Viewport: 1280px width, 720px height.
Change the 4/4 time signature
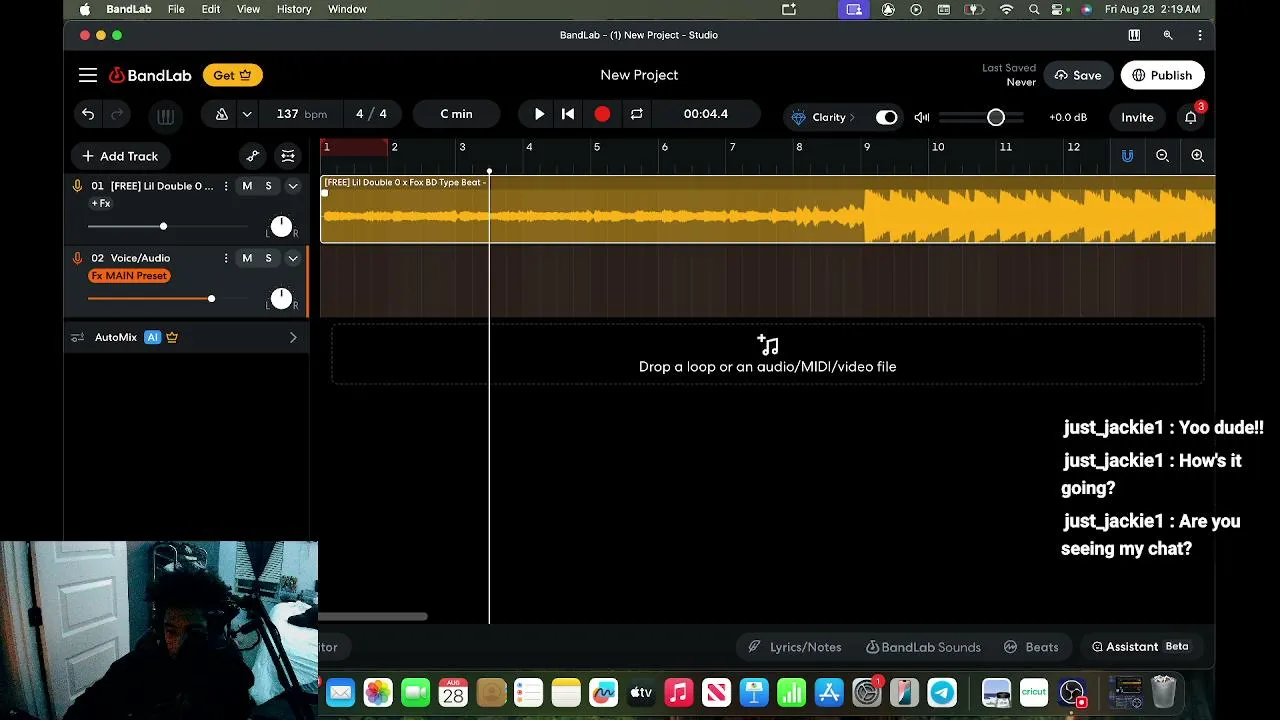coord(371,114)
